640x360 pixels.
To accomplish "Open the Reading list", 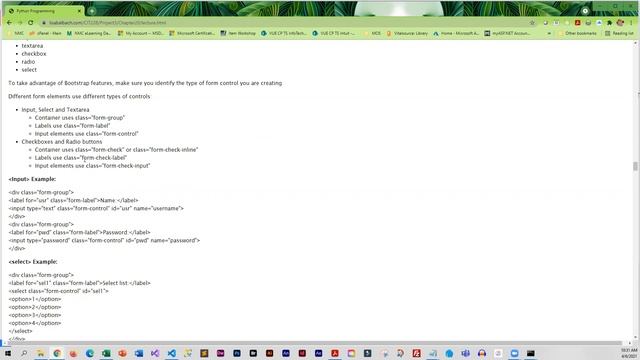I will (619, 33).
